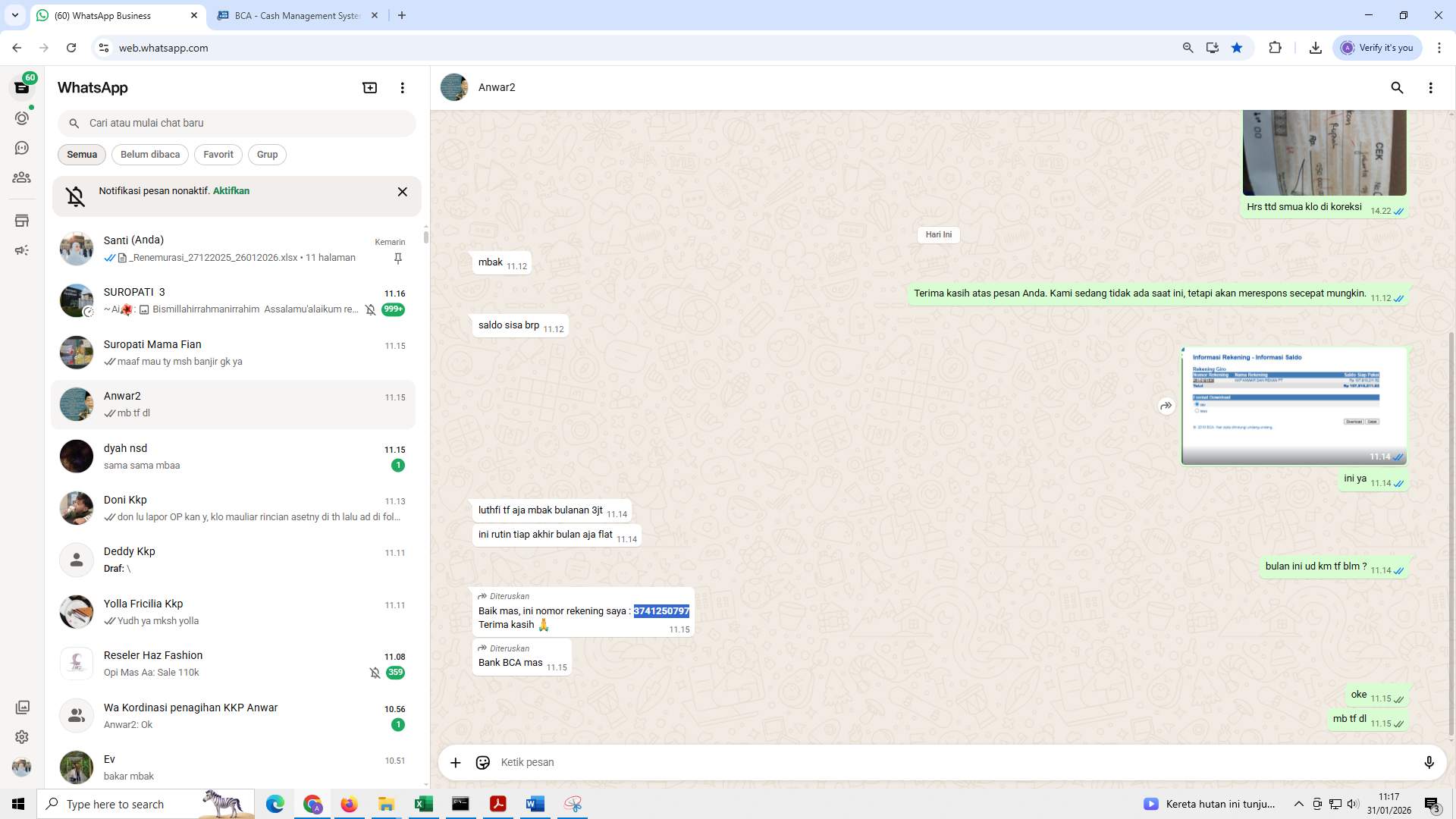Open the chat list three-dot menu
This screenshot has width=1456, height=819.
(x=402, y=87)
